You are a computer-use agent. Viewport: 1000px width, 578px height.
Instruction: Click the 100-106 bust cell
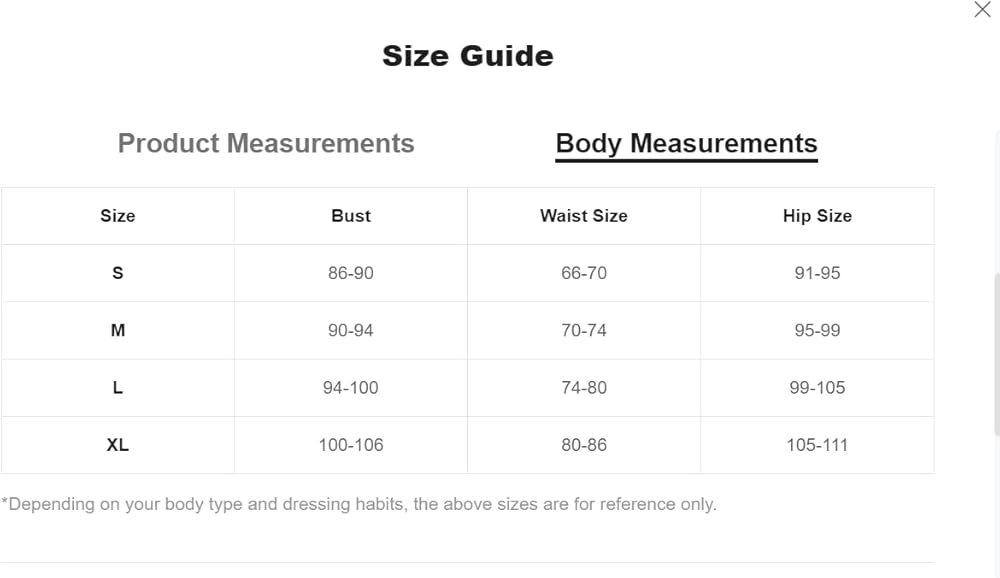coord(351,445)
